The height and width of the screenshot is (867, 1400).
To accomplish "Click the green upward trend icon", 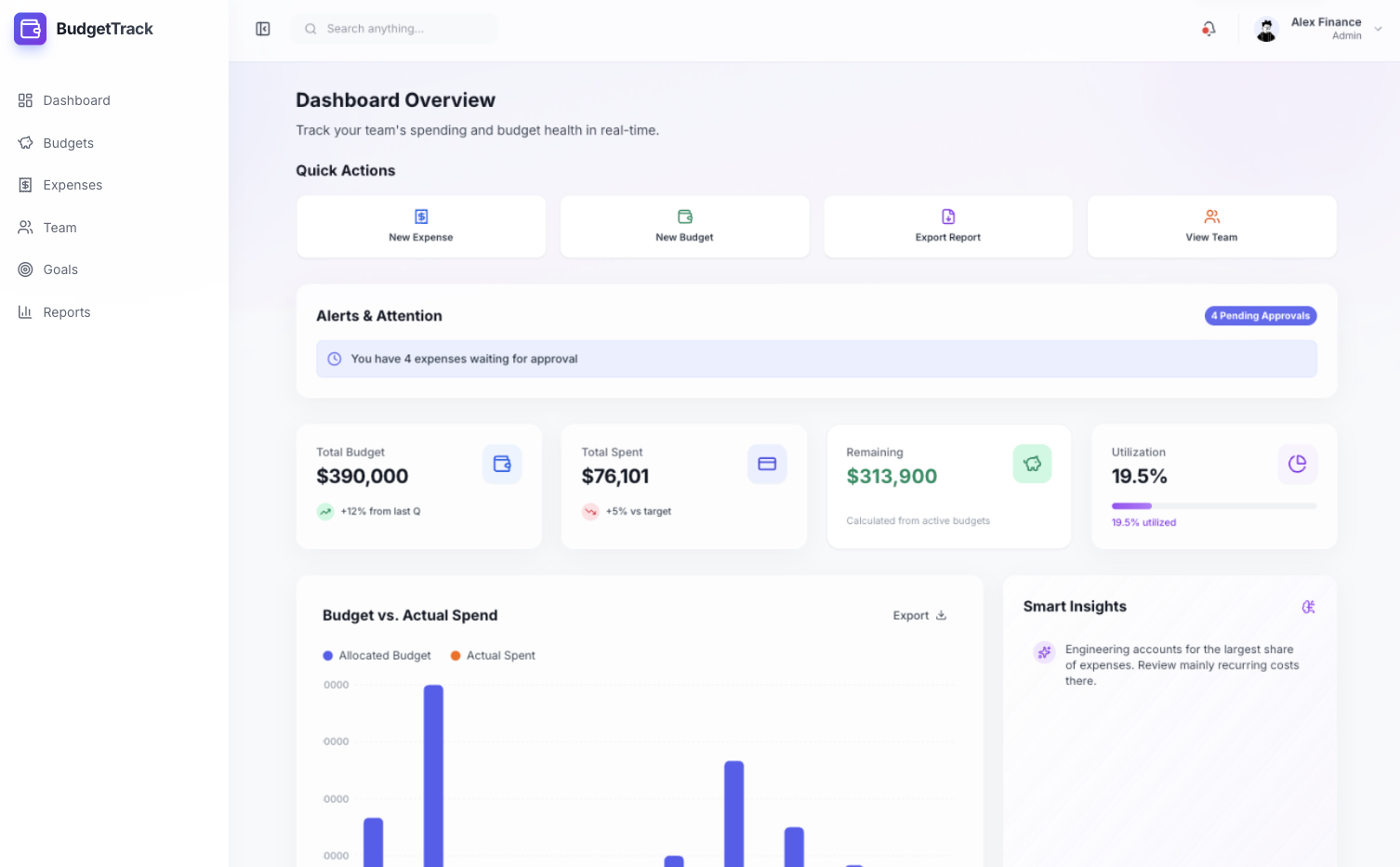I will point(325,511).
